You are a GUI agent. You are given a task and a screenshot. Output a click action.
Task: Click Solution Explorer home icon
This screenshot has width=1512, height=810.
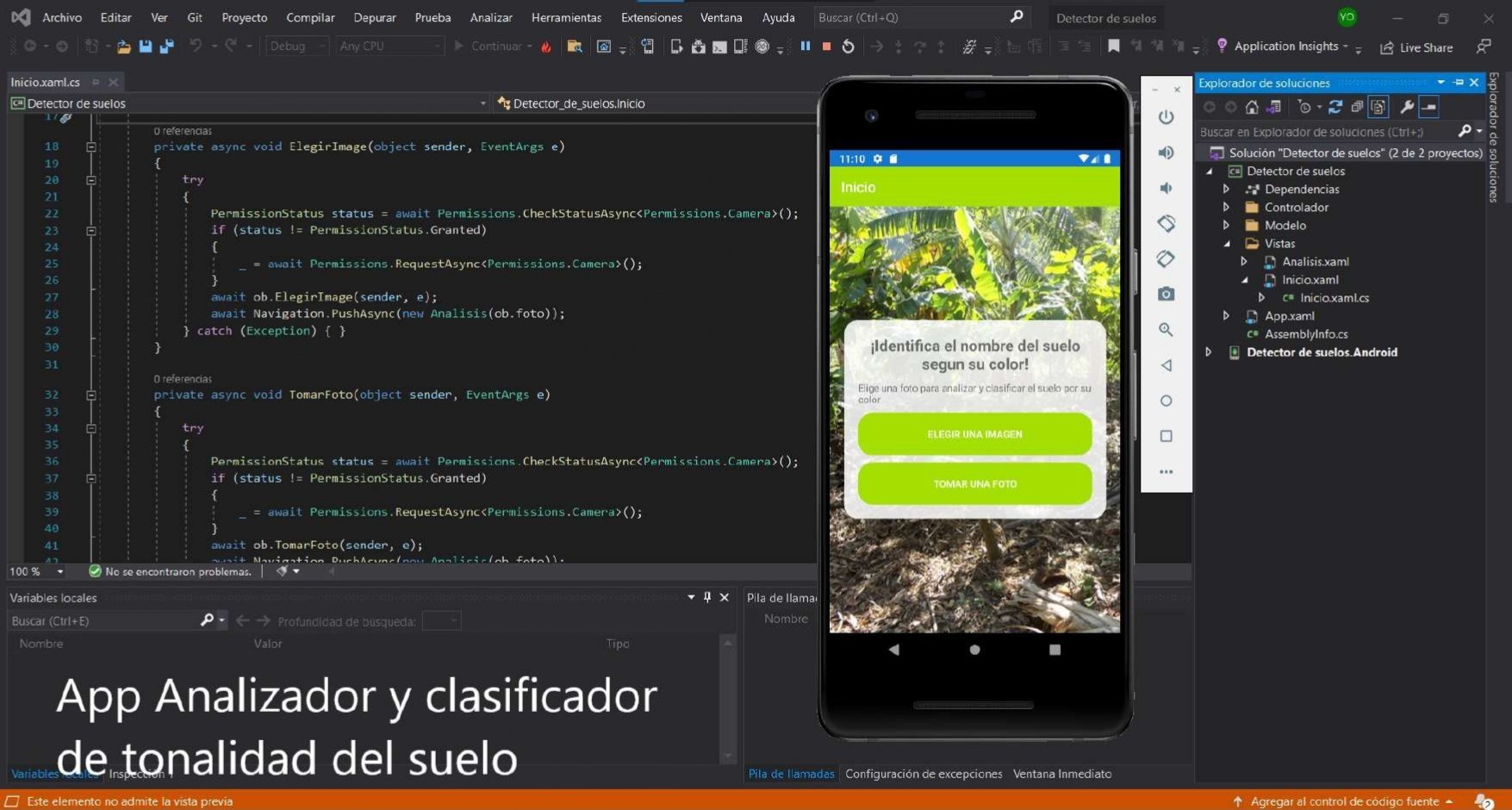tap(1252, 107)
